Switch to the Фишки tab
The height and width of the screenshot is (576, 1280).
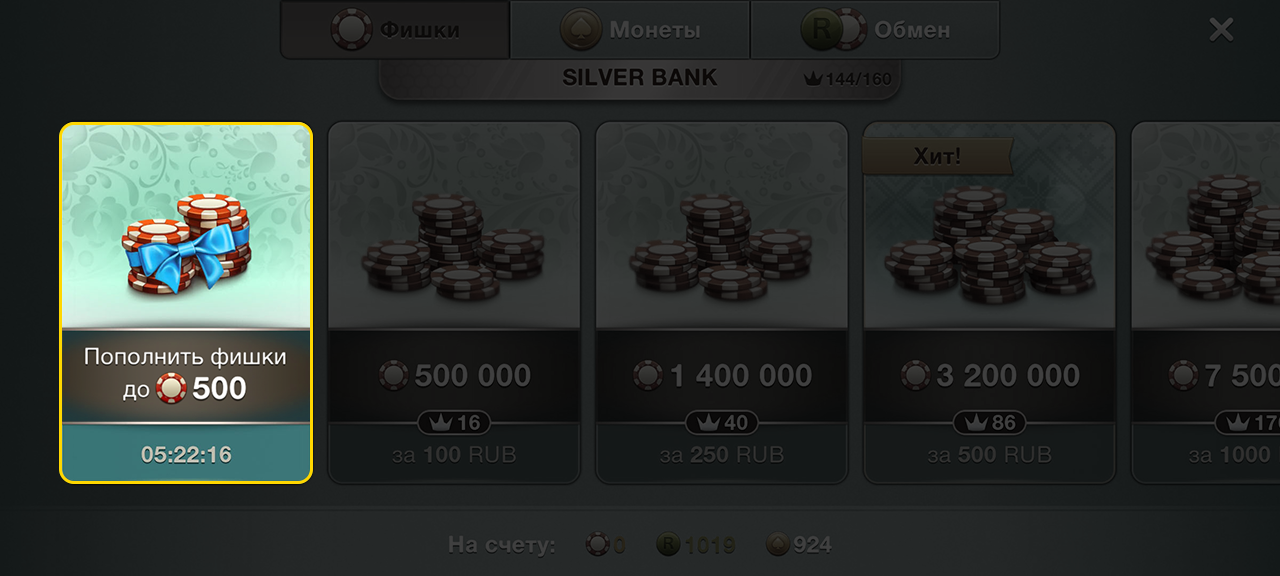coord(395,30)
